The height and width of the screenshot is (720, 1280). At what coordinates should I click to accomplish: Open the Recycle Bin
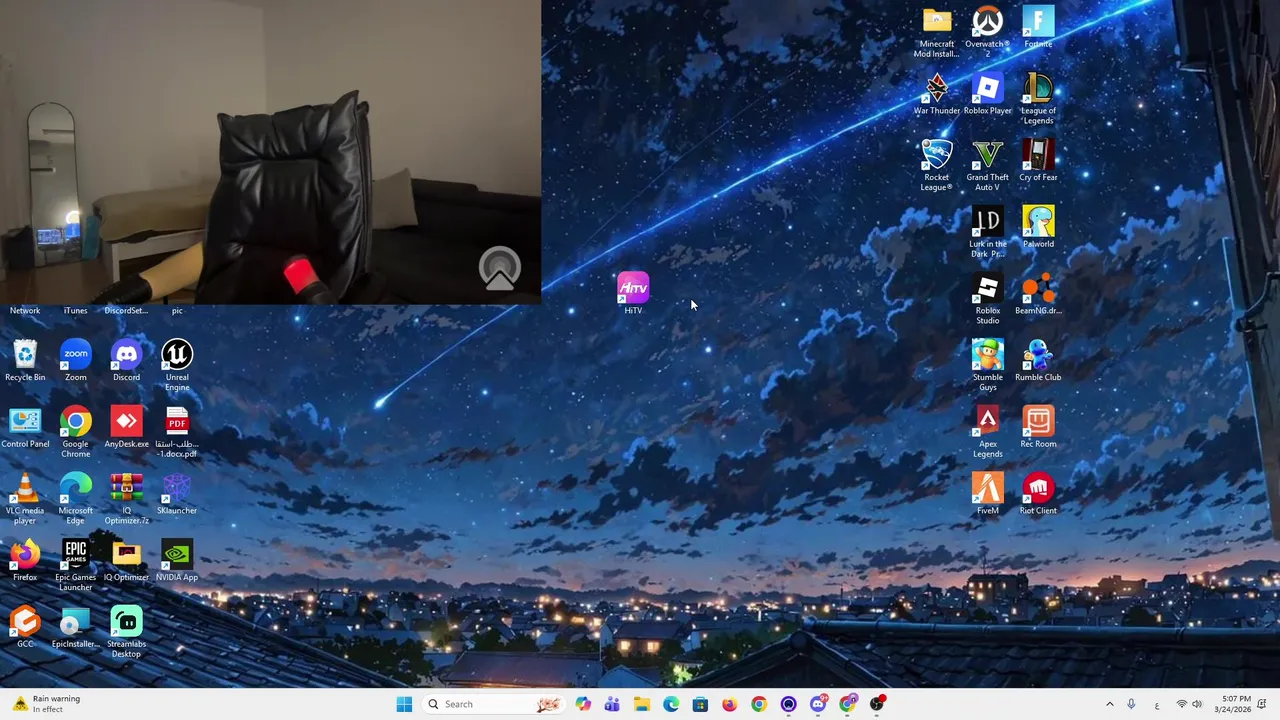tap(25, 361)
